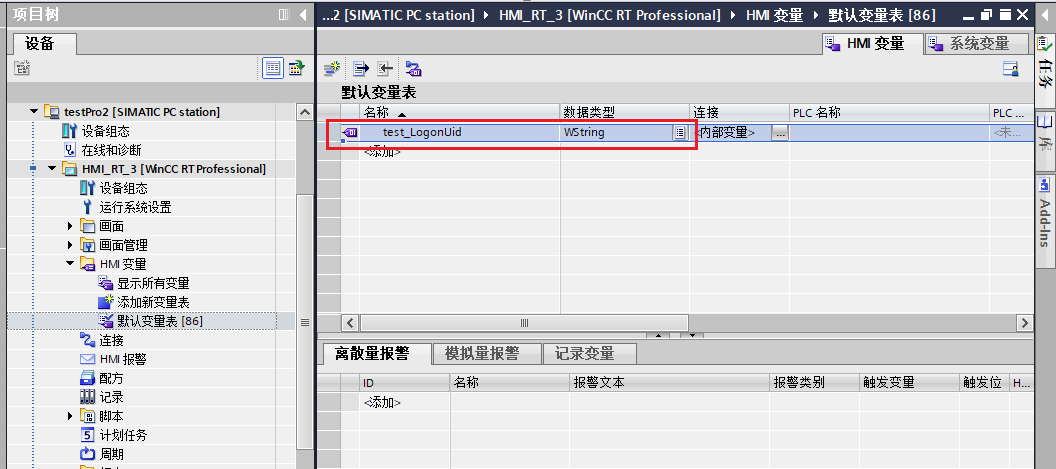Click the 触发位 column header
Viewport: 1056px width, 469px height.
(985, 383)
